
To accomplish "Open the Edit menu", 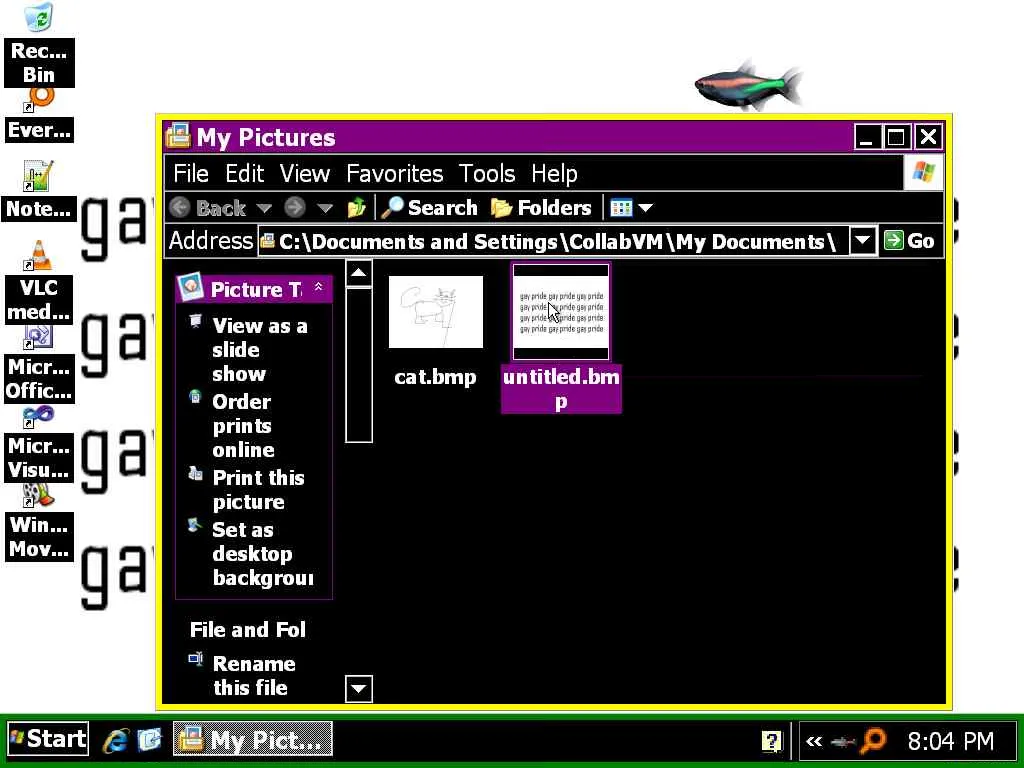I will [244, 174].
